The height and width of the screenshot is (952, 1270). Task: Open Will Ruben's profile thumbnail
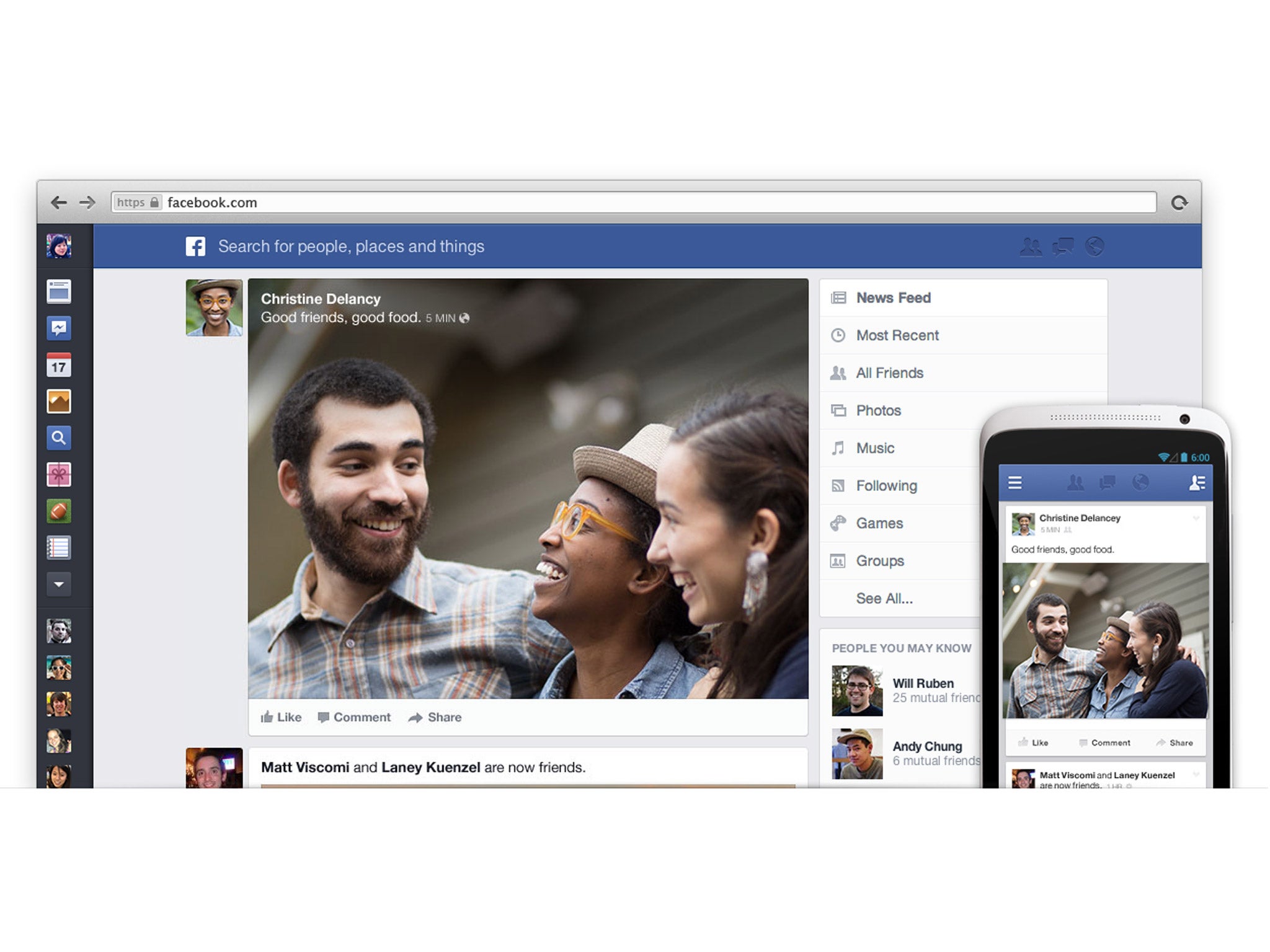(x=857, y=690)
